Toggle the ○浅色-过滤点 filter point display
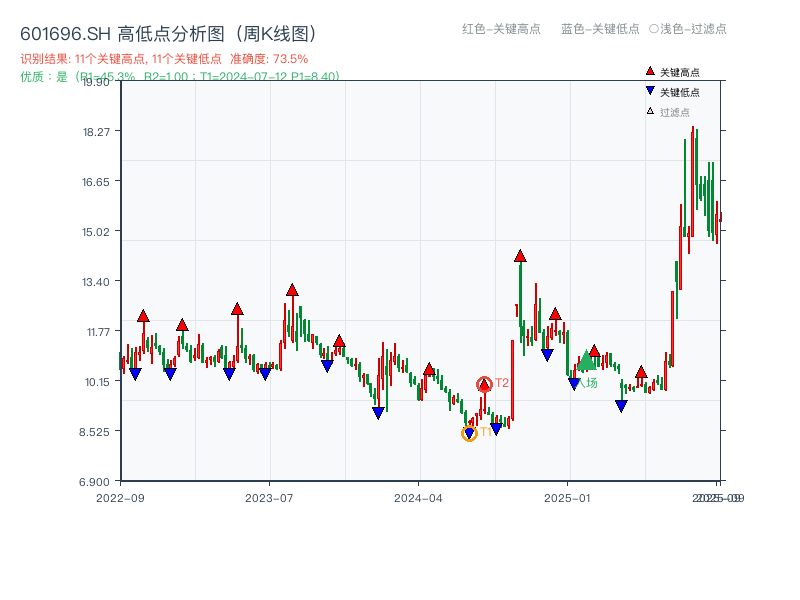The image size is (800, 600). pos(692,30)
